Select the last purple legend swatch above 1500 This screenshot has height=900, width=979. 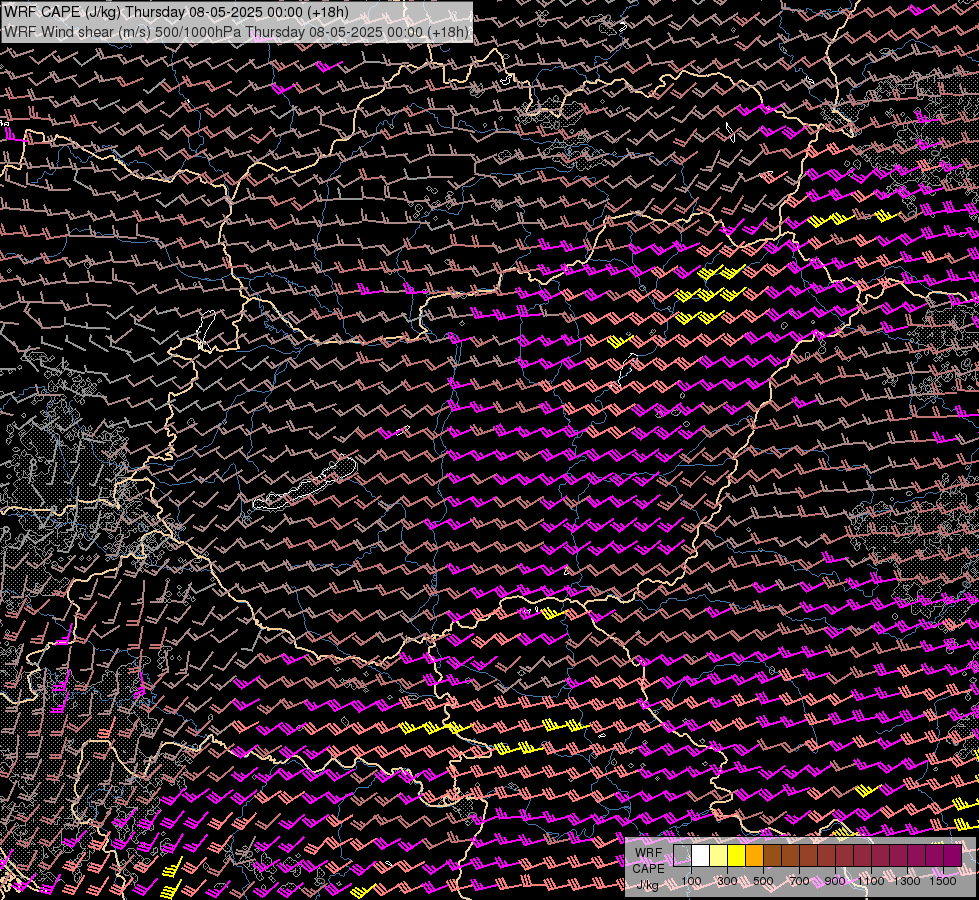pyautogui.click(x=952, y=855)
